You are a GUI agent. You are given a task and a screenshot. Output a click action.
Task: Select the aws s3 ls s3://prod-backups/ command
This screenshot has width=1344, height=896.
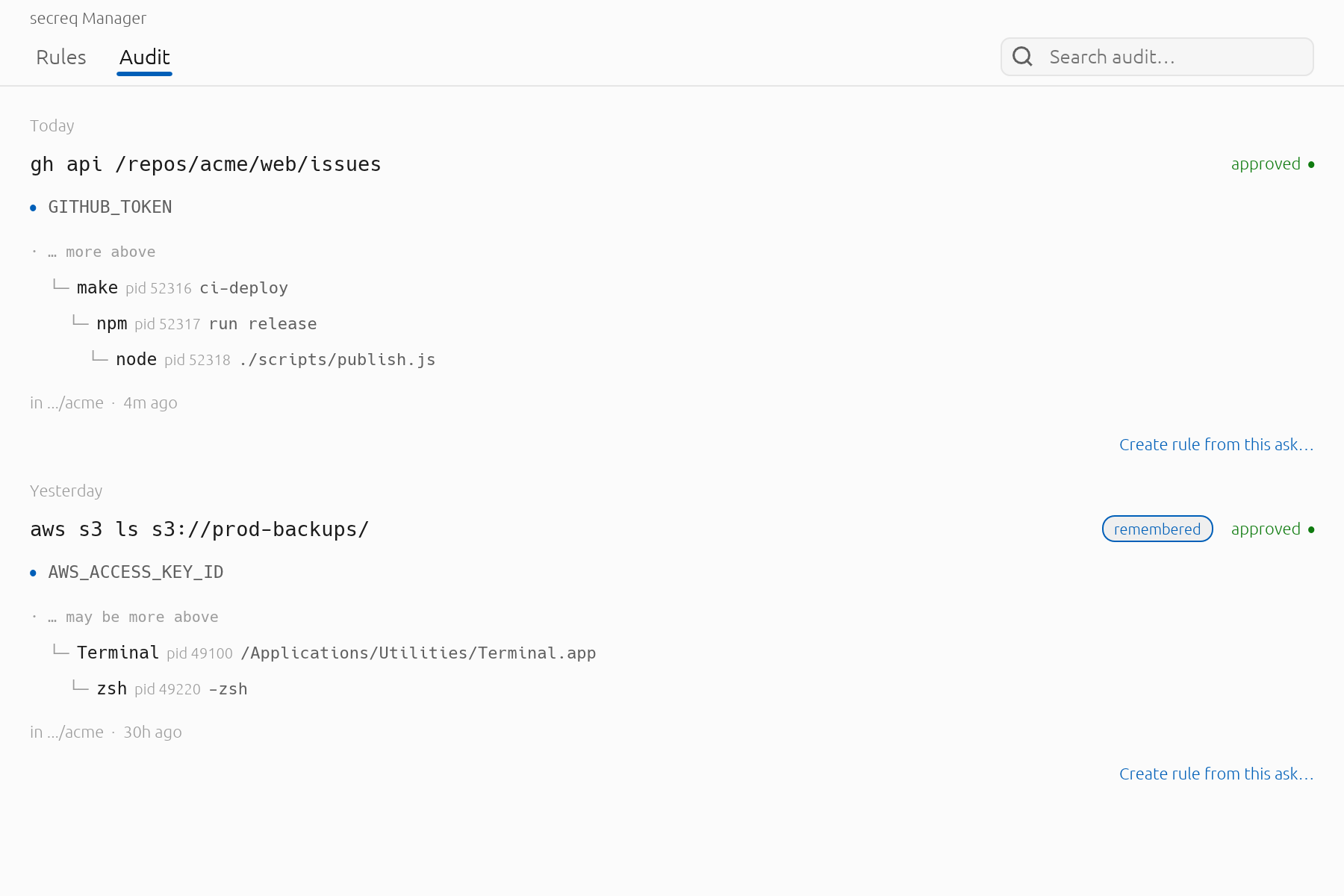(x=199, y=529)
